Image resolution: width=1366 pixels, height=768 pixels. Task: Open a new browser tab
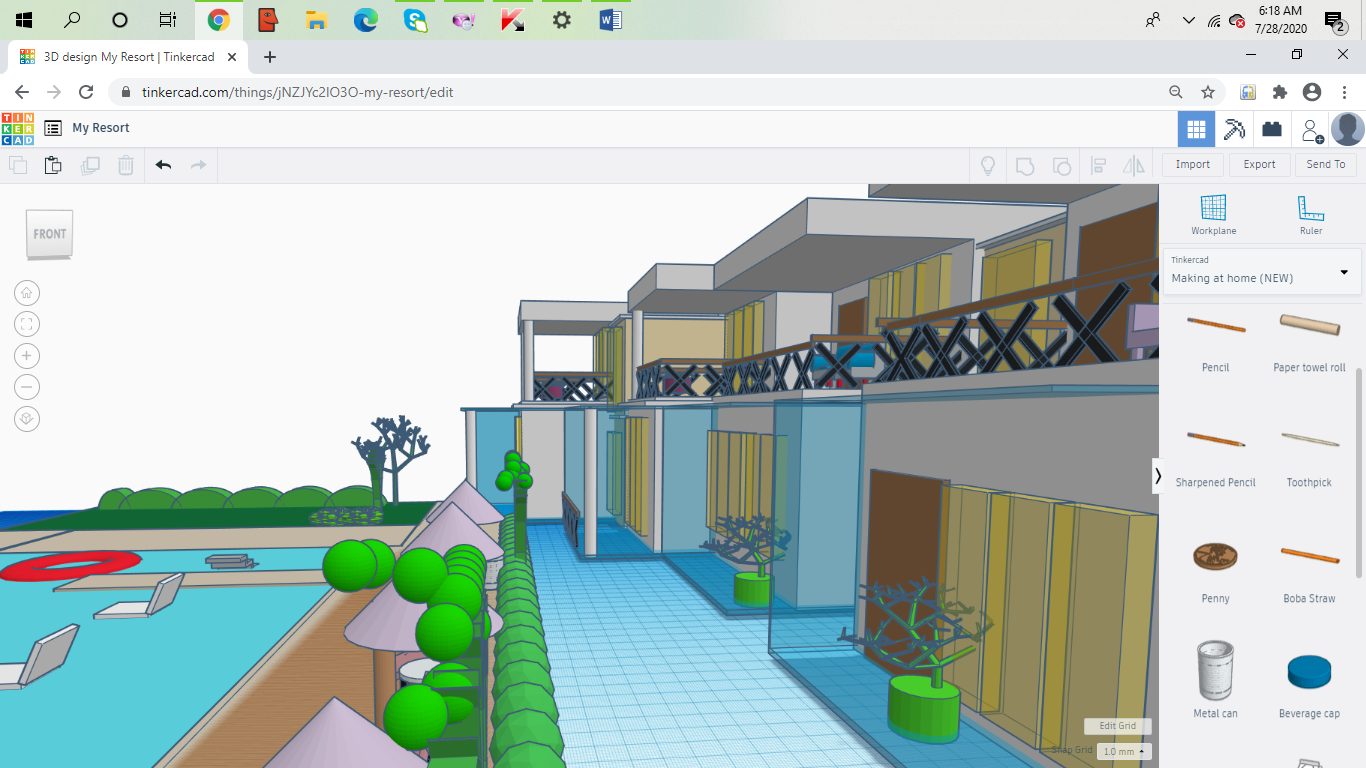coord(269,57)
